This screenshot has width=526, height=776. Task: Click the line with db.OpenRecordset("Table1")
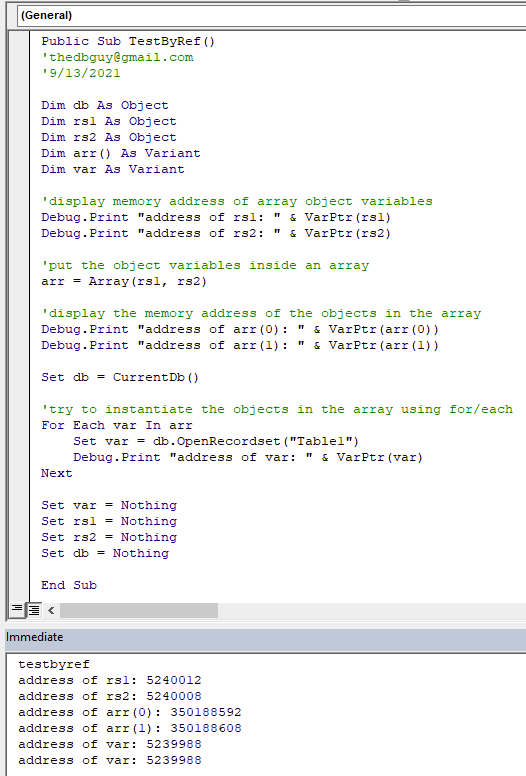click(x=216, y=441)
